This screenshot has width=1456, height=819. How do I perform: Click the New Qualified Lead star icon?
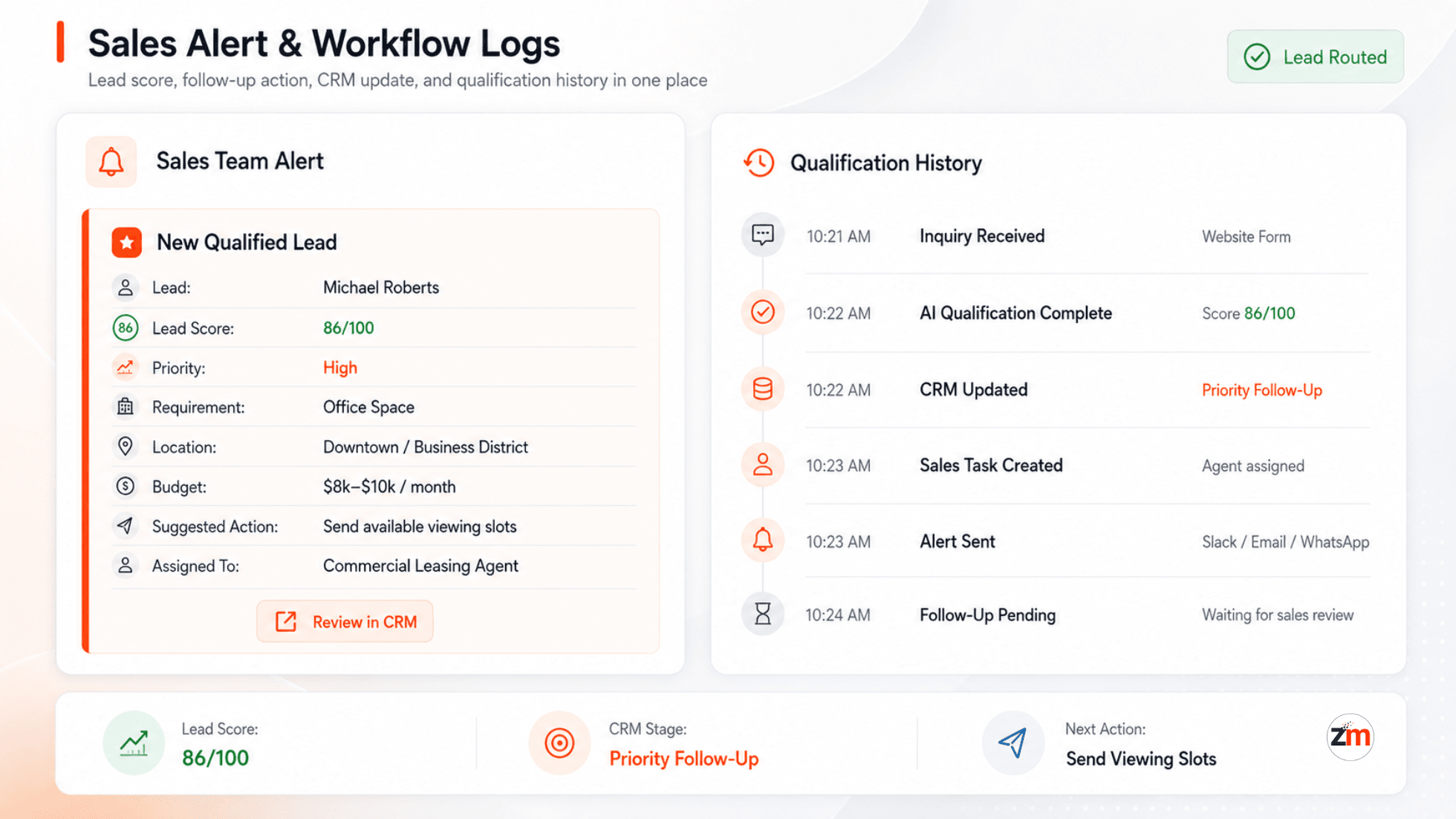[x=126, y=242]
